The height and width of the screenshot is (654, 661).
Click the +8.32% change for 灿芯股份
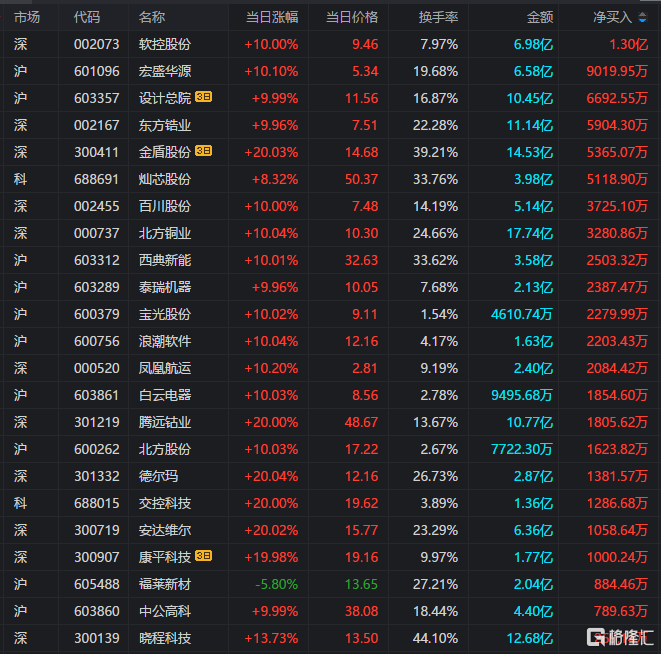pos(275,179)
